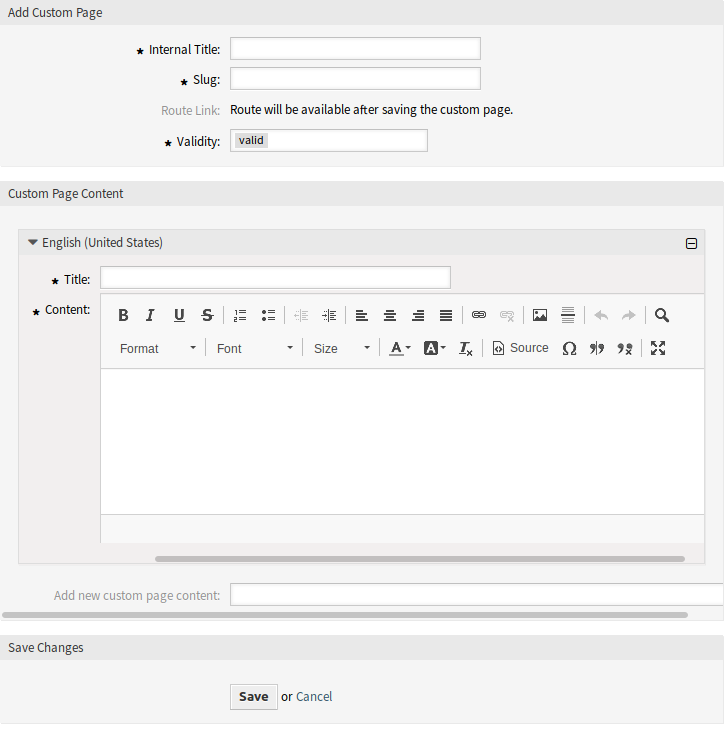Click inside the content editing area
725x738 pixels.
click(403, 441)
